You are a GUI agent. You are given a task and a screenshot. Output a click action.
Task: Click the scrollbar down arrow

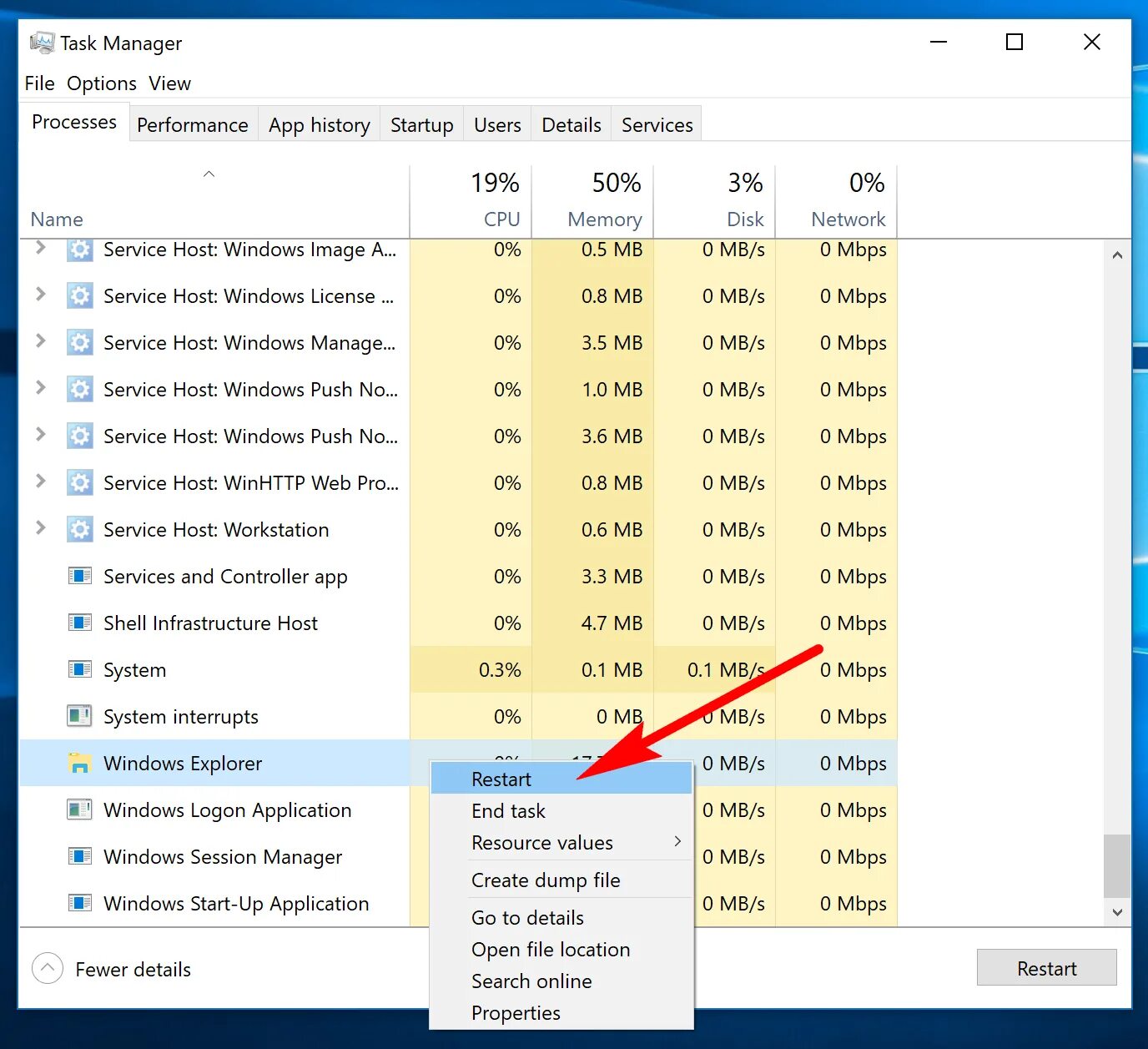click(1117, 912)
